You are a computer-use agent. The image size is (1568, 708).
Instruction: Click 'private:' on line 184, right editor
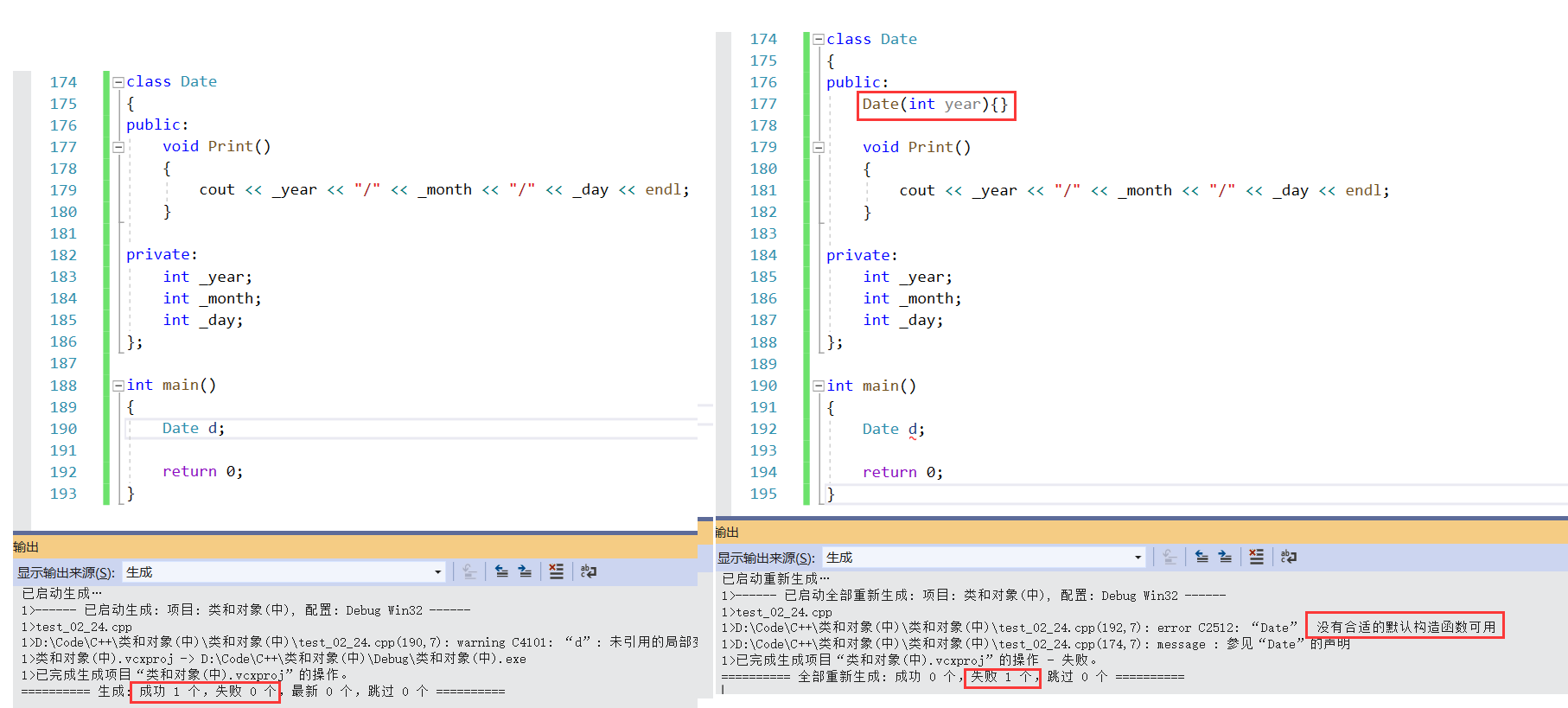point(862,255)
